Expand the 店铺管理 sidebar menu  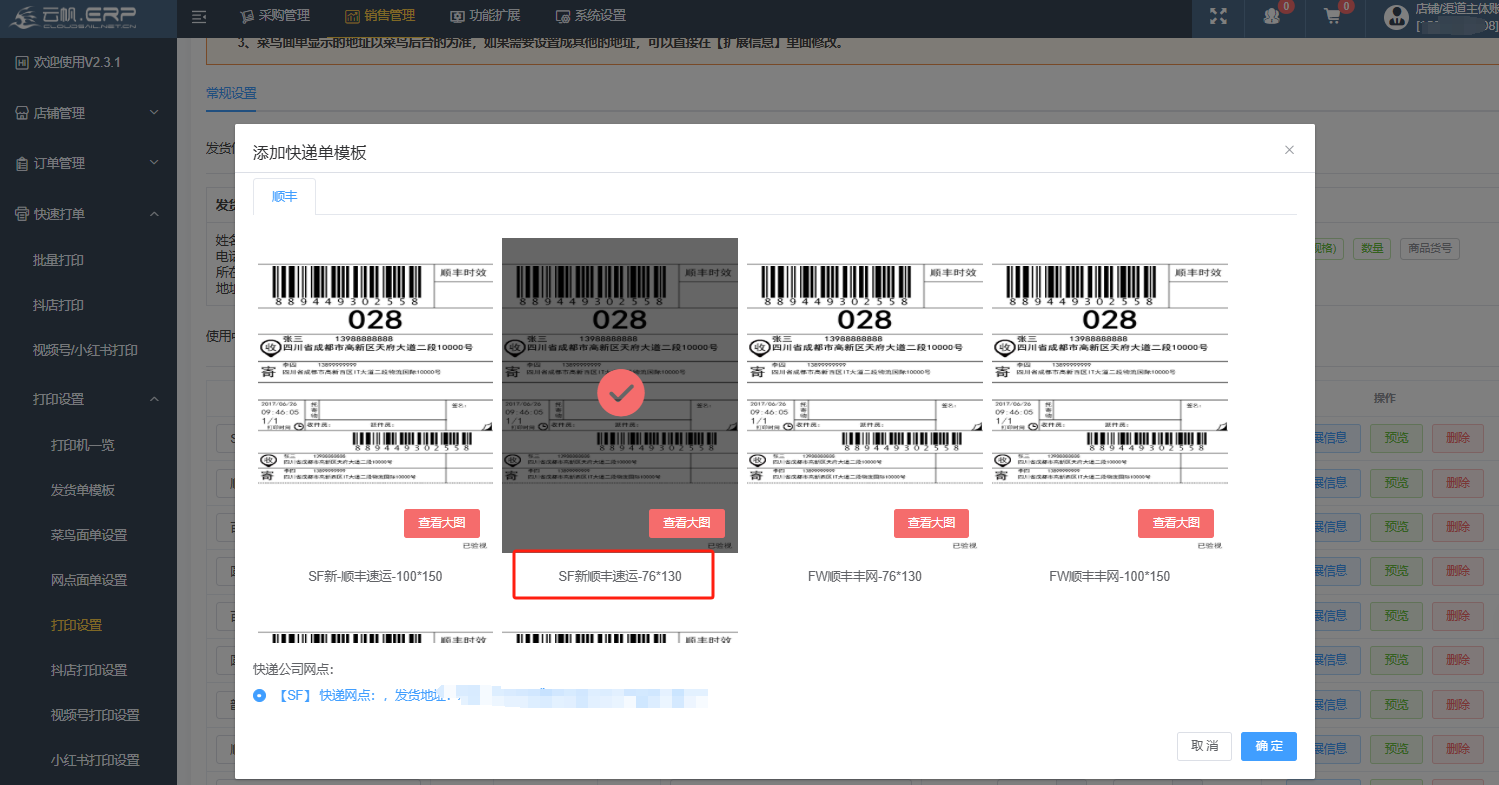coord(88,113)
